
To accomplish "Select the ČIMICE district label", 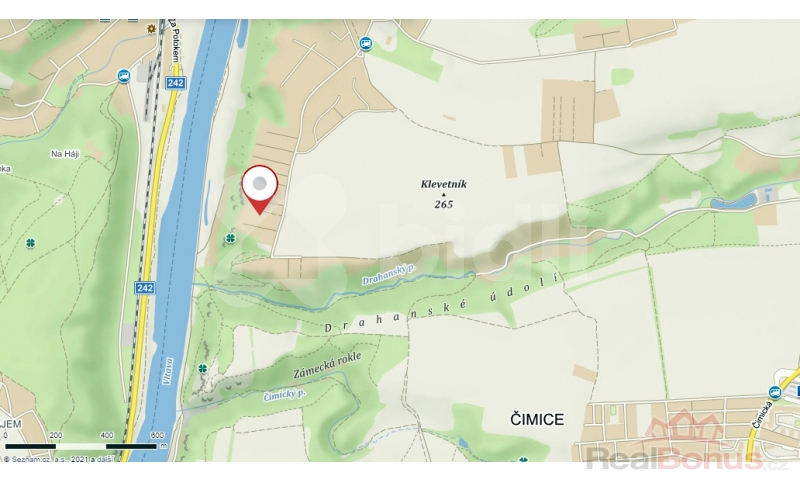I will (x=537, y=419).
